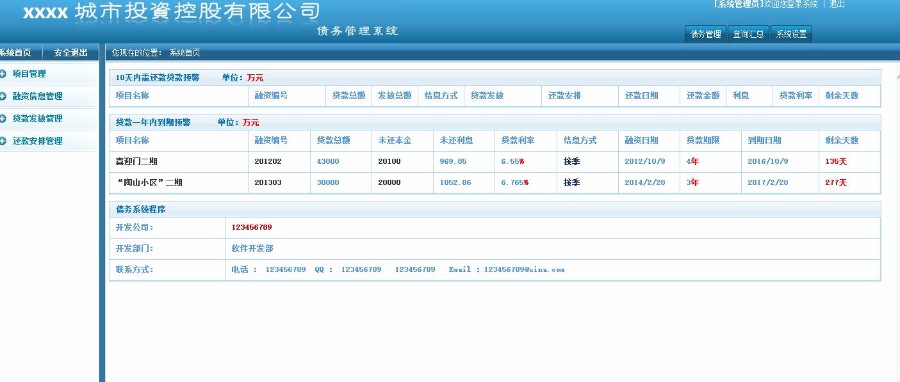Select the 贷款一年内到期预警 section title

pyautogui.click(x=153, y=123)
